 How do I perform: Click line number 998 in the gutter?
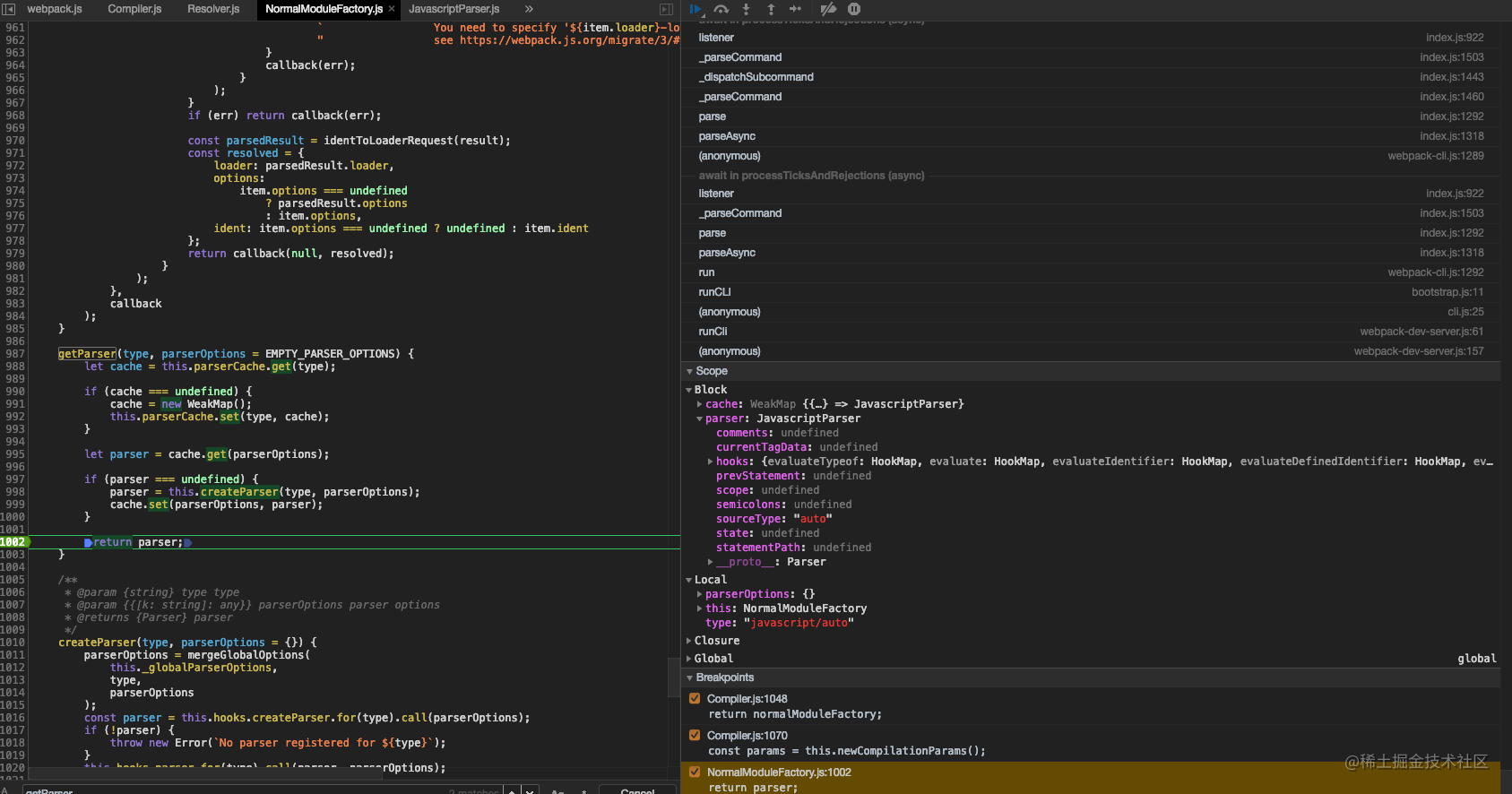click(15, 492)
